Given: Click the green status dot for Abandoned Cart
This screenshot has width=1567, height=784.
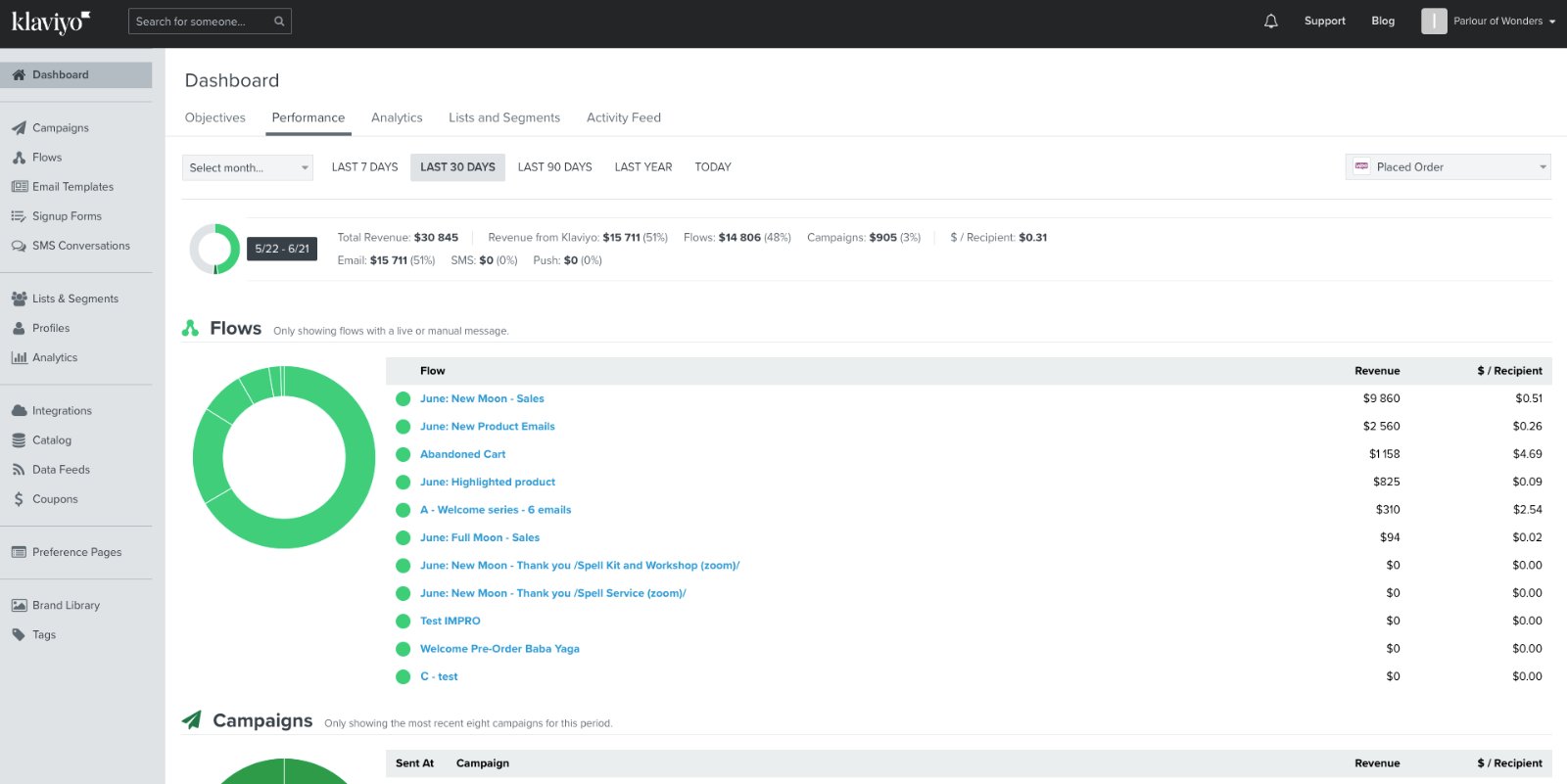Looking at the screenshot, I should pyautogui.click(x=403, y=455).
